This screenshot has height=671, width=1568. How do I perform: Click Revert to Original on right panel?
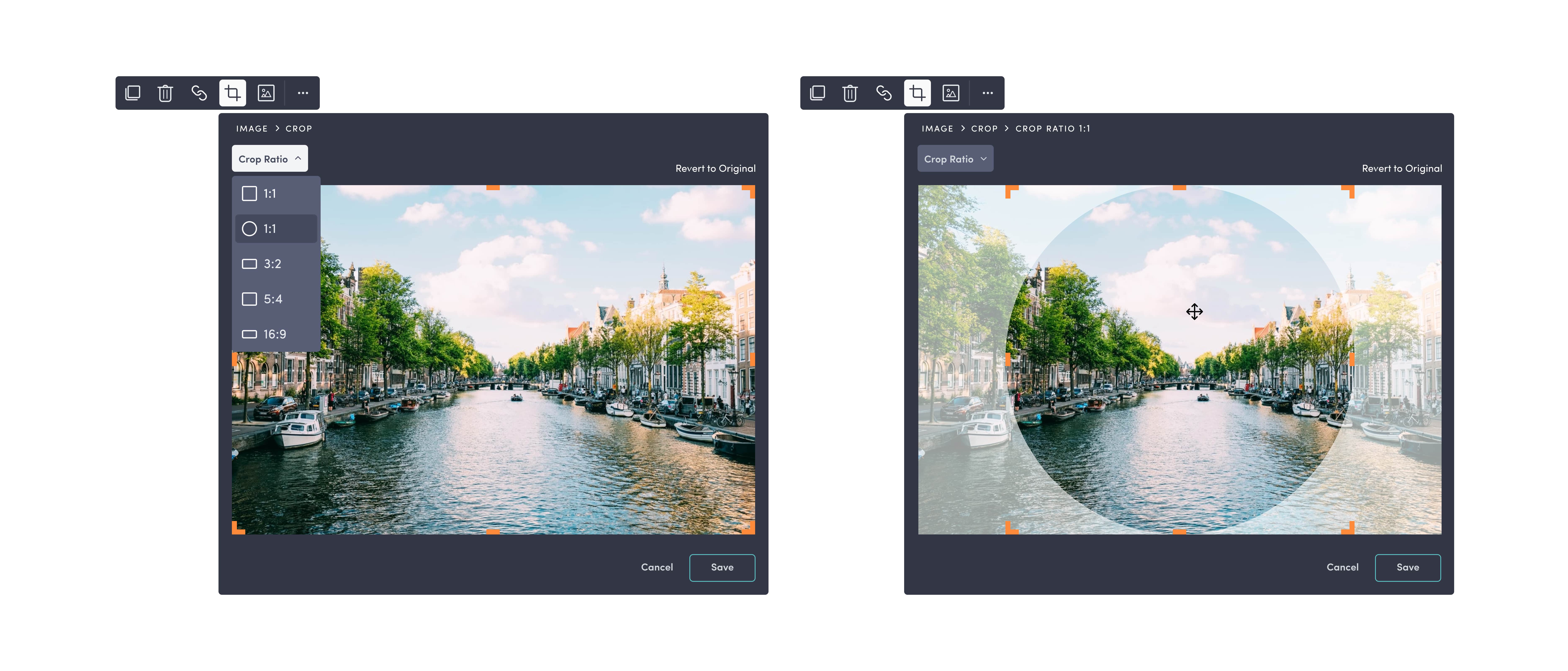(1401, 168)
